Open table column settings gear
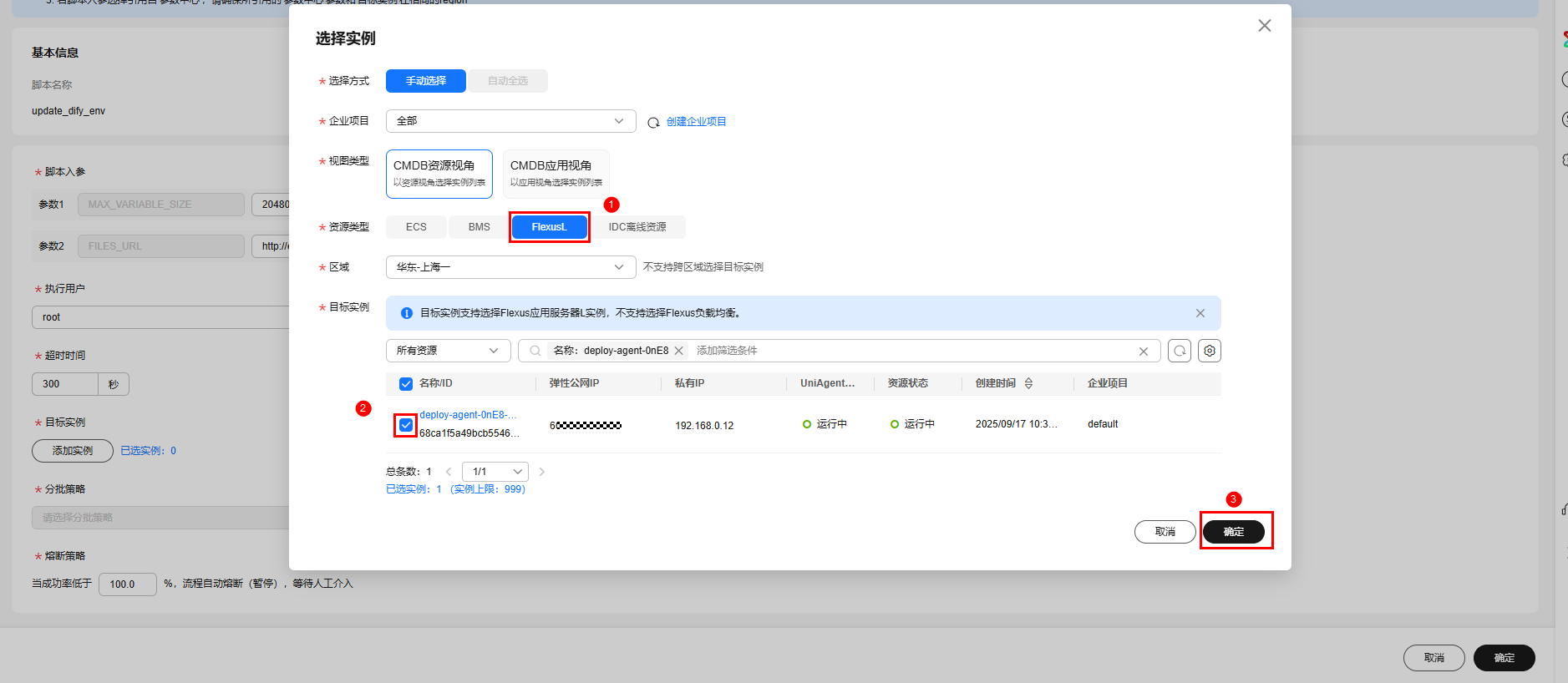1568x683 pixels. [1210, 351]
